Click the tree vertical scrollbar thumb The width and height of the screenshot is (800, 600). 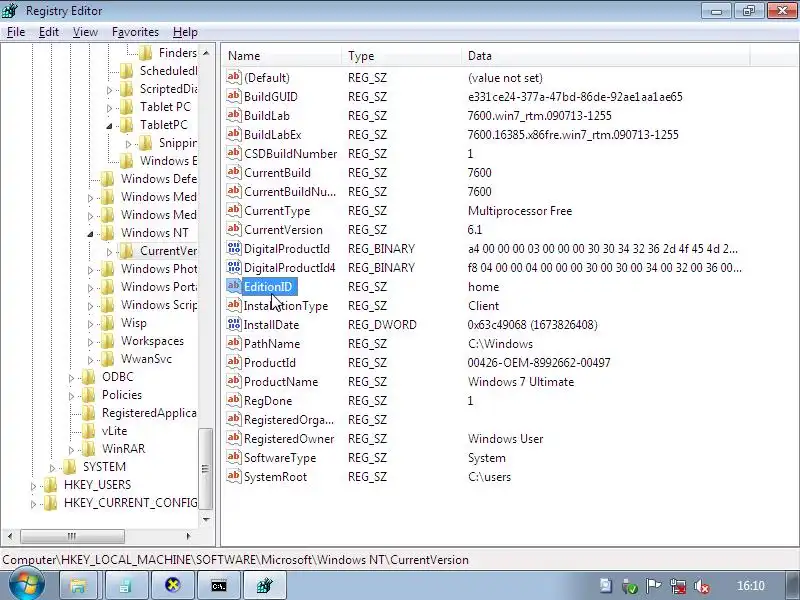pos(206,468)
